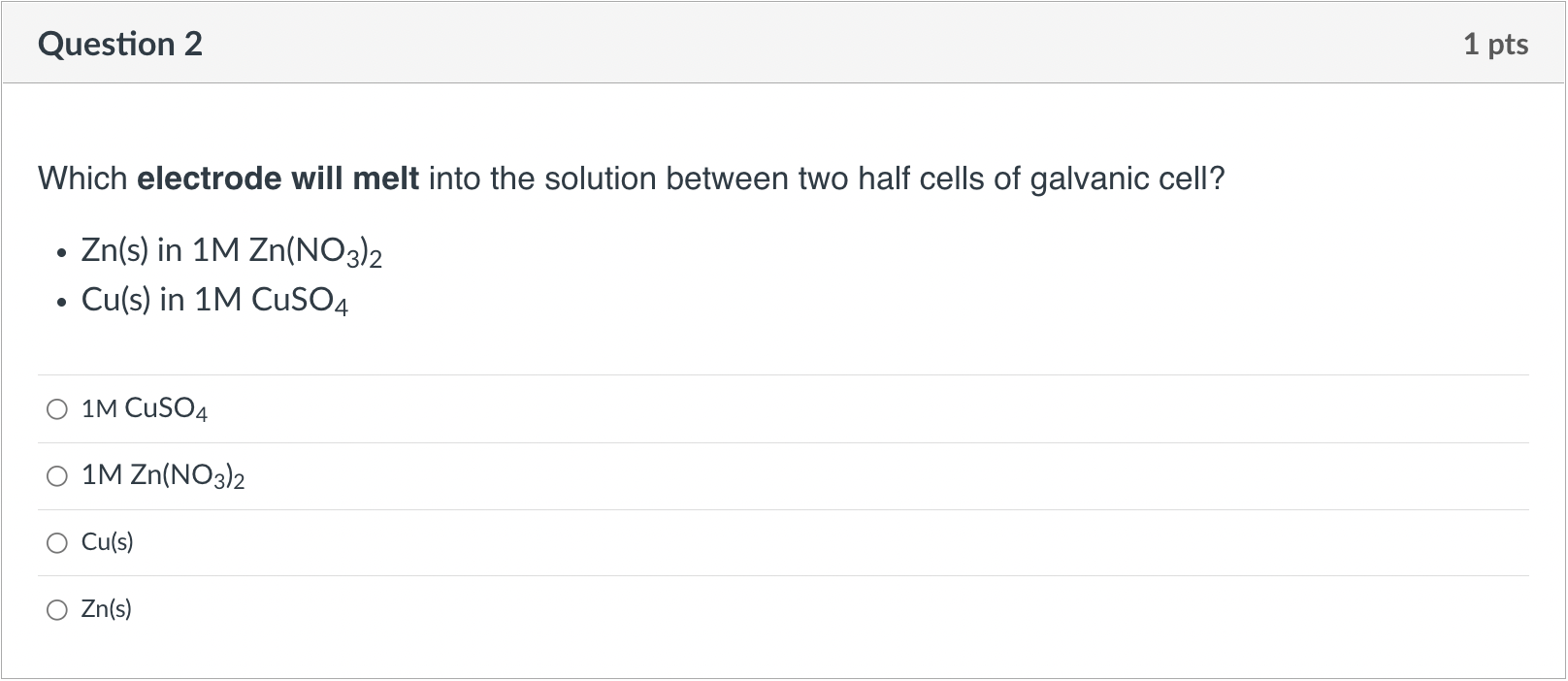The image size is (1568, 681).
Task: Choose the 1M Zn(NO3)2 radio option
Action: click(57, 475)
